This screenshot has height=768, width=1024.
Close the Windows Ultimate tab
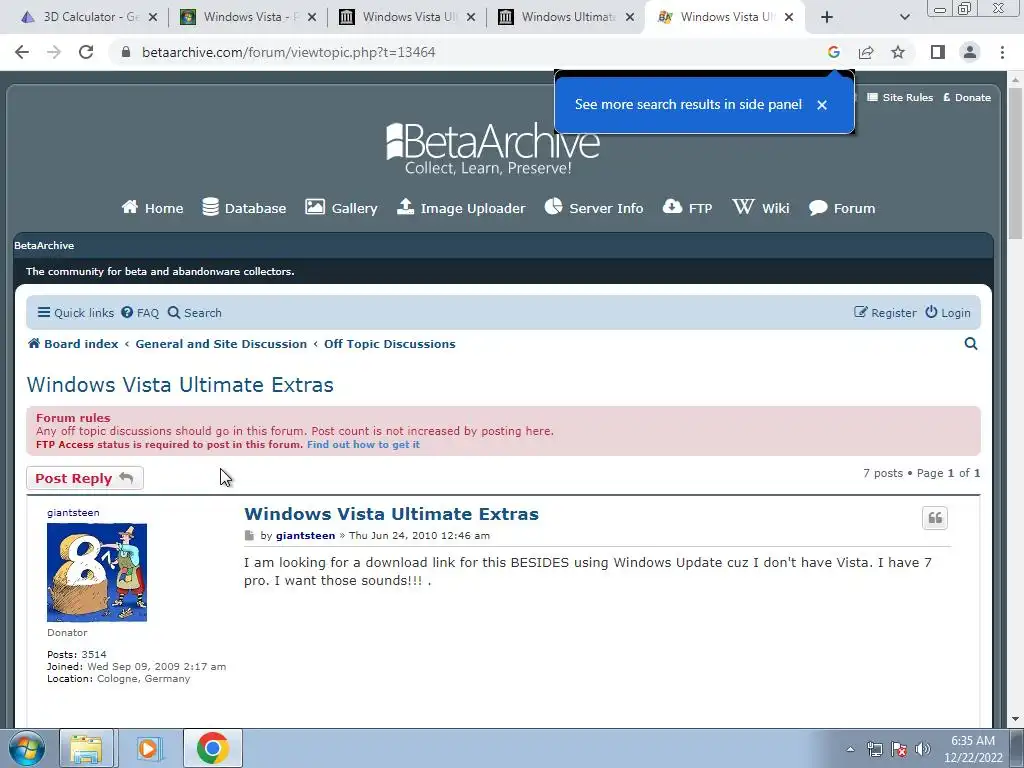630,17
